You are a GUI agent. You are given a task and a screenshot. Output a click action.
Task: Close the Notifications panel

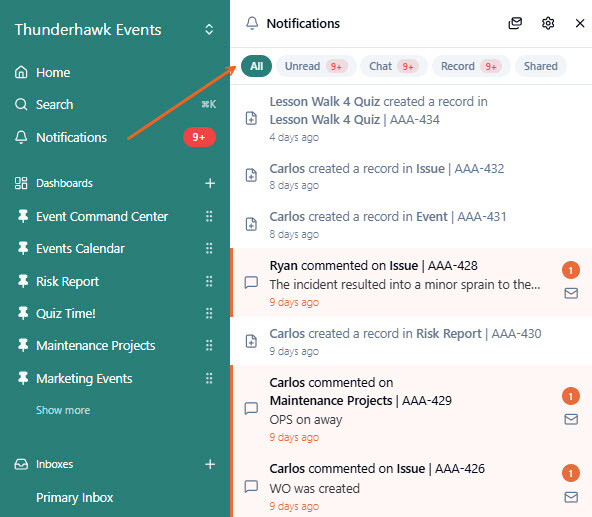tap(580, 23)
